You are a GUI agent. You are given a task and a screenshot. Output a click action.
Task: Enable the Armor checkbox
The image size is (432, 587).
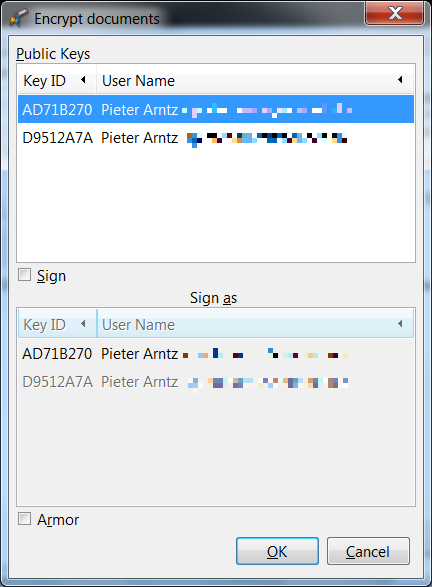tap(25, 519)
